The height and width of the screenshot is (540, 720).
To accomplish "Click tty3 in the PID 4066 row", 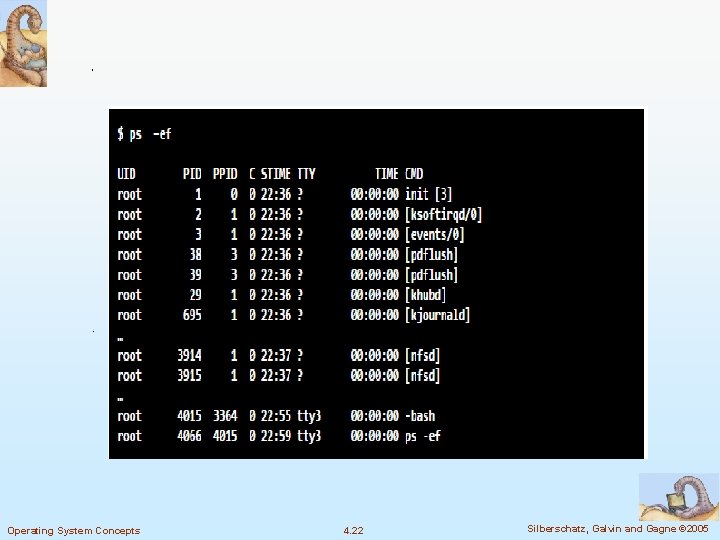I will (309, 436).
